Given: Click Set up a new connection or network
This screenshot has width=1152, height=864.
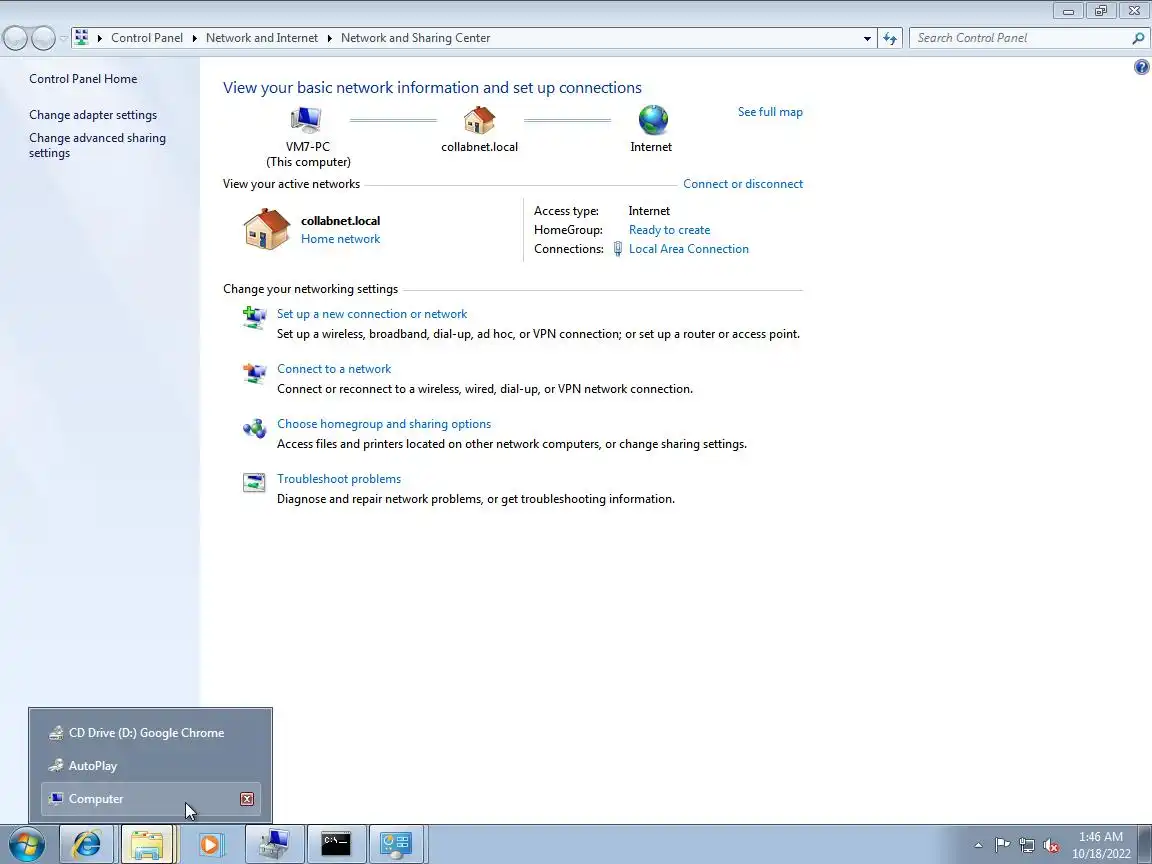Looking at the screenshot, I should click(x=372, y=314).
